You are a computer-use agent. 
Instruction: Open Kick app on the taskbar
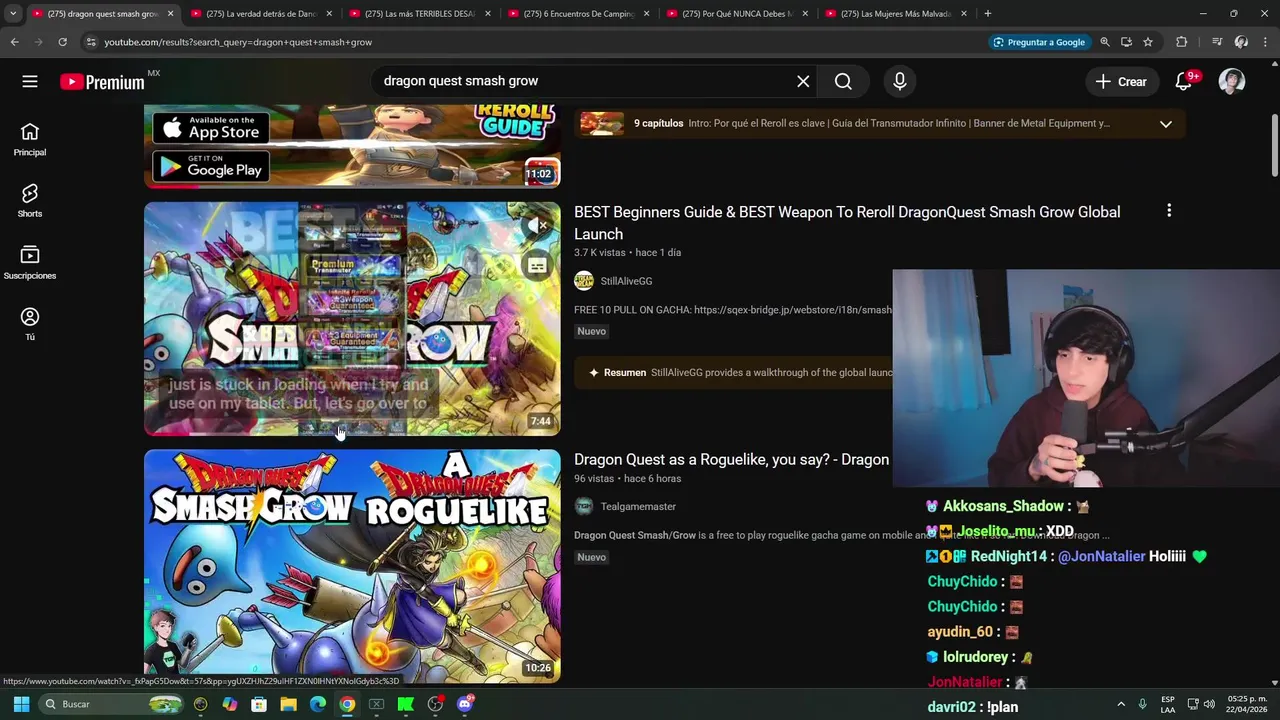pos(406,704)
